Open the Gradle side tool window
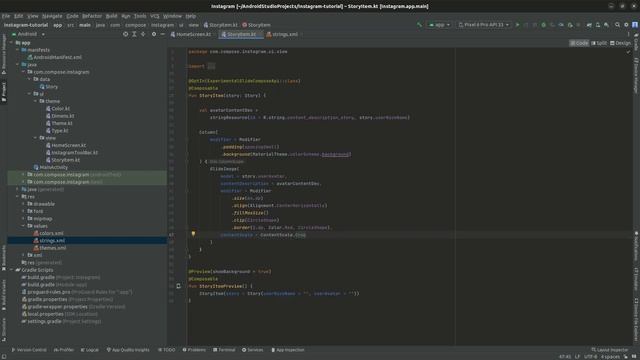This screenshot has width=640, height=360. pyautogui.click(x=636, y=42)
